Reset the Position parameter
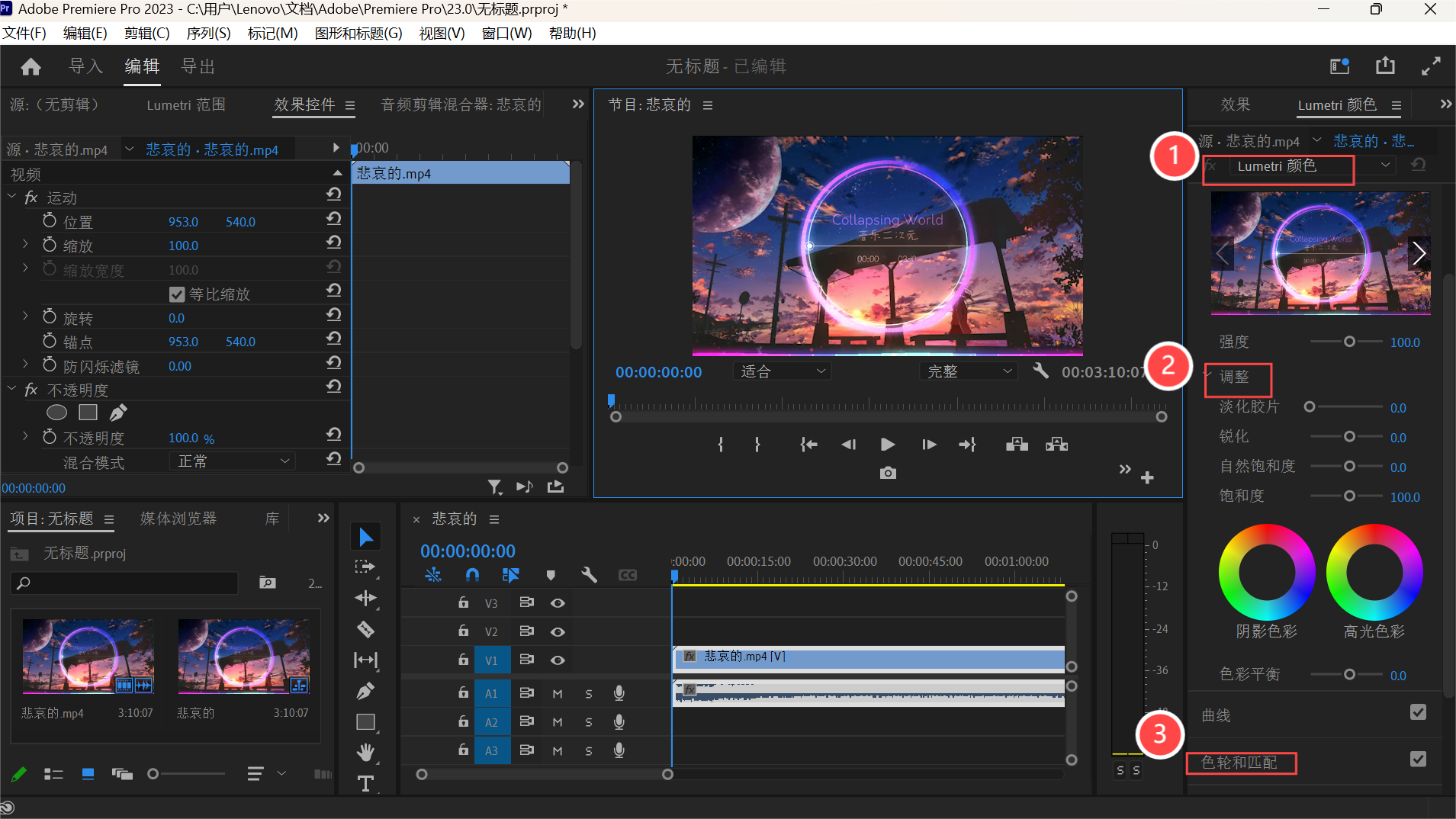1456x819 pixels. (x=333, y=219)
